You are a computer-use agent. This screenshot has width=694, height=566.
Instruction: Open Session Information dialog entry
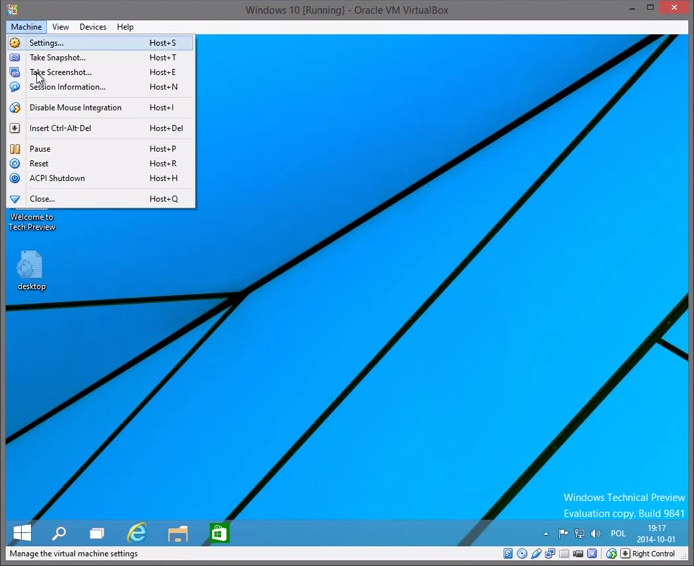[100, 87]
